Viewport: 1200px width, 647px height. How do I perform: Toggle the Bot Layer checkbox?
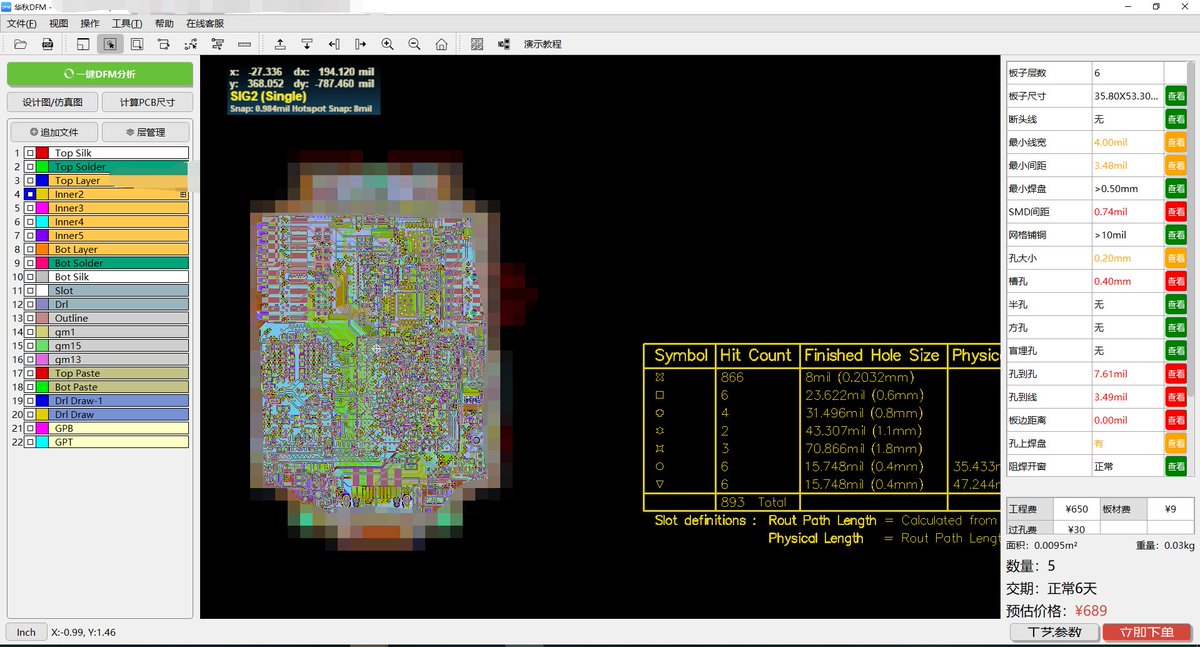[30, 249]
